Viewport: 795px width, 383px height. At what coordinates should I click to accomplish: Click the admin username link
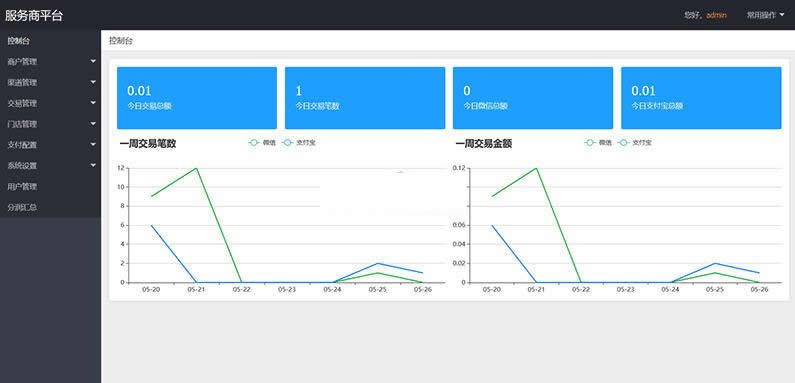[716, 15]
